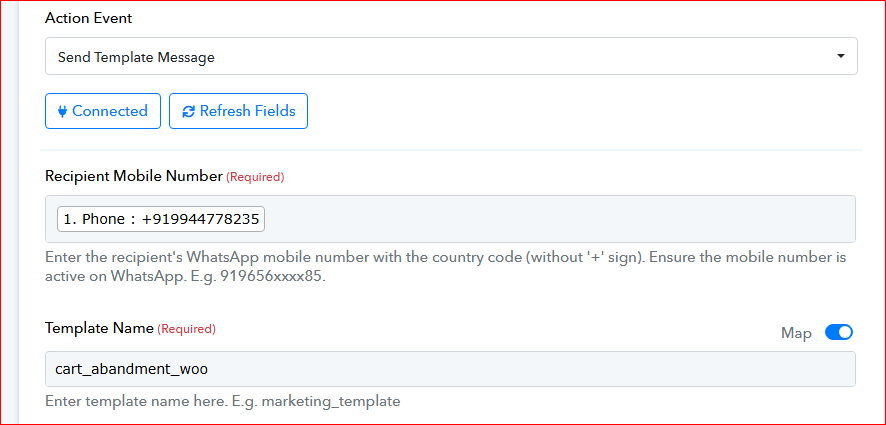Click the Connected button label
The image size is (886, 425).
pyautogui.click(x=109, y=111)
